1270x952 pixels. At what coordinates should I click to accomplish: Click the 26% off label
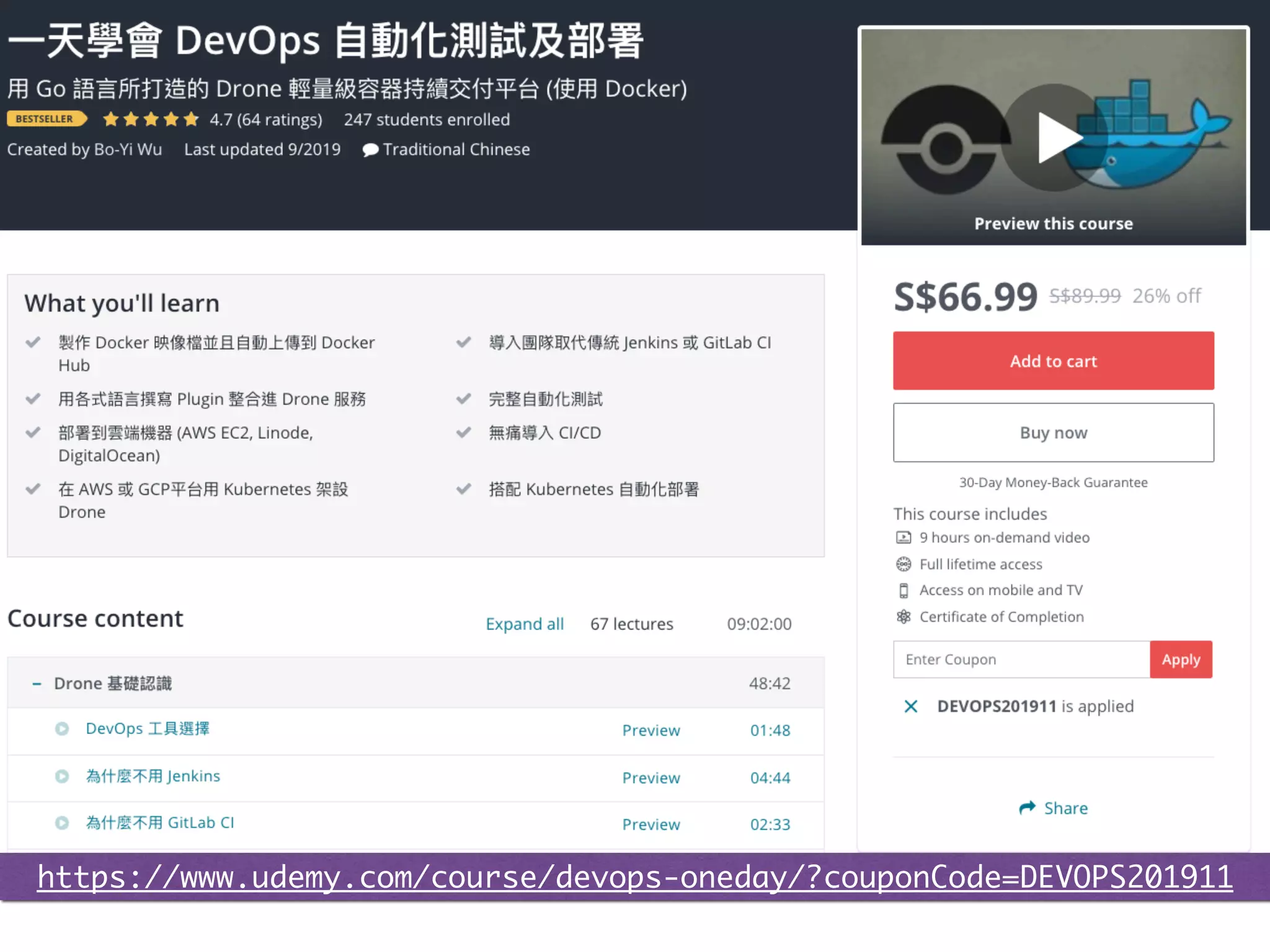click(x=1166, y=296)
